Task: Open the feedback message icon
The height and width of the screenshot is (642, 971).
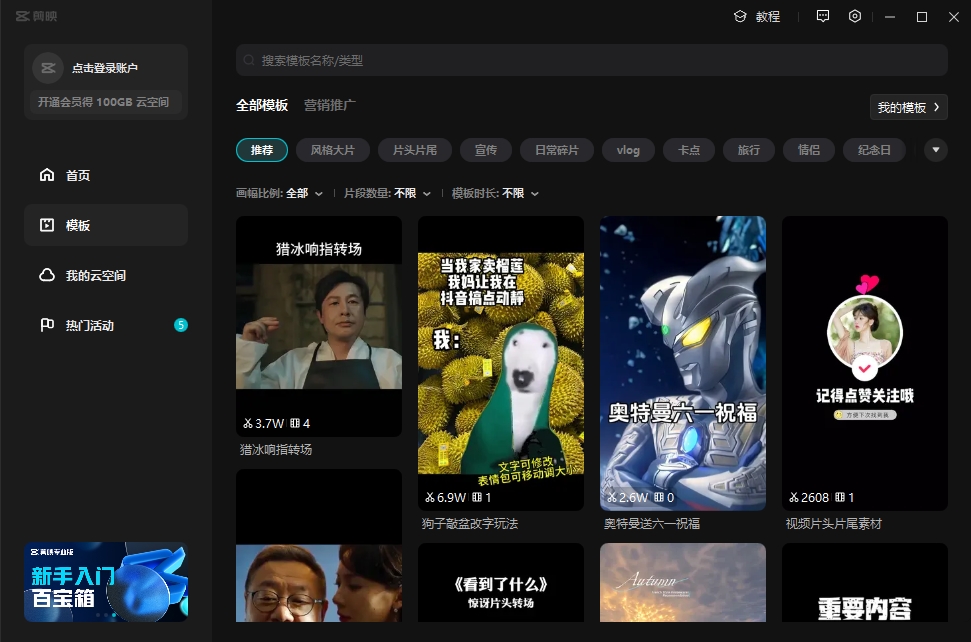Action: pos(823,17)
